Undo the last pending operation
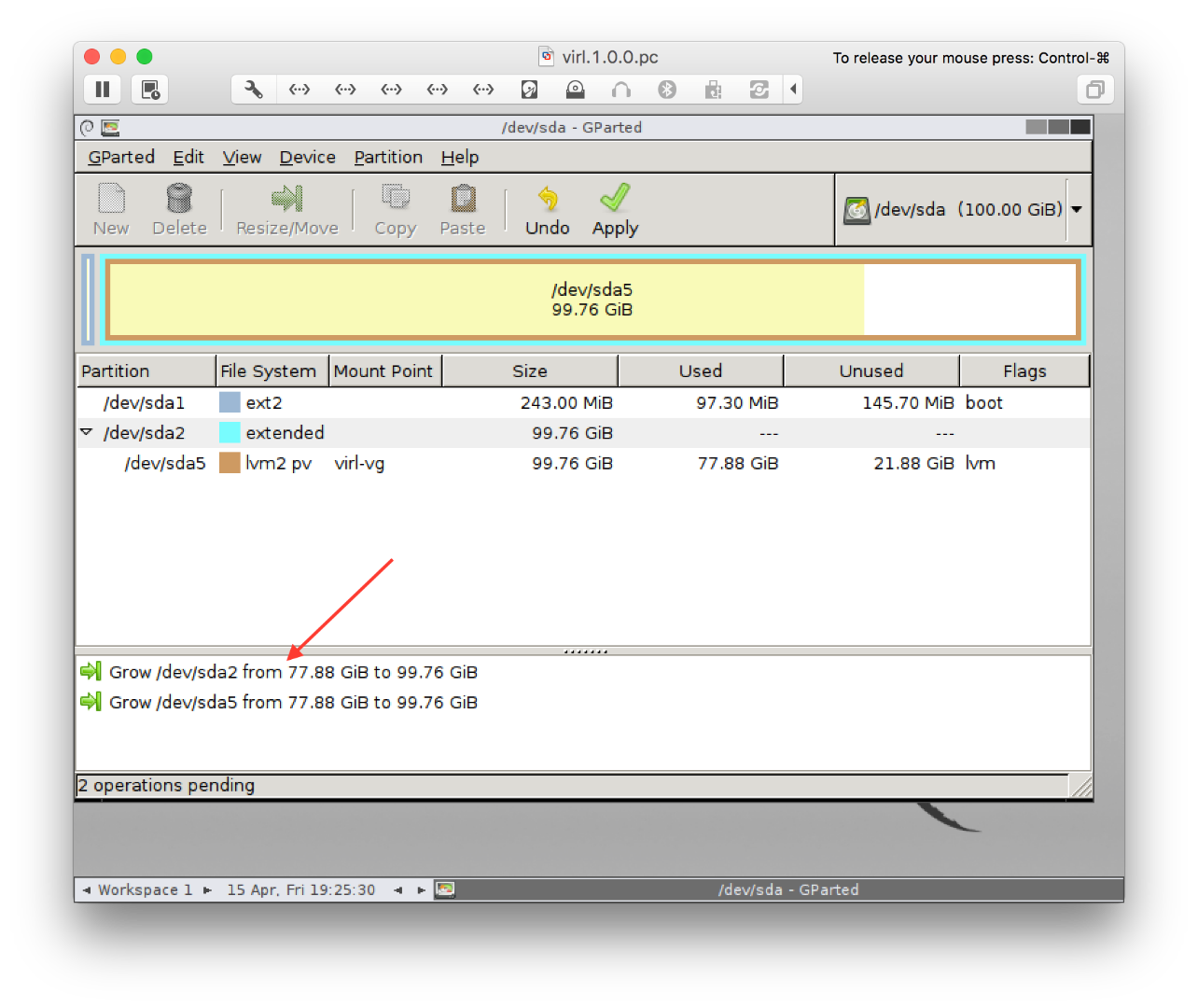Screen dimensions: 1198x1008 pyautogui.click(x=547, y=209)
